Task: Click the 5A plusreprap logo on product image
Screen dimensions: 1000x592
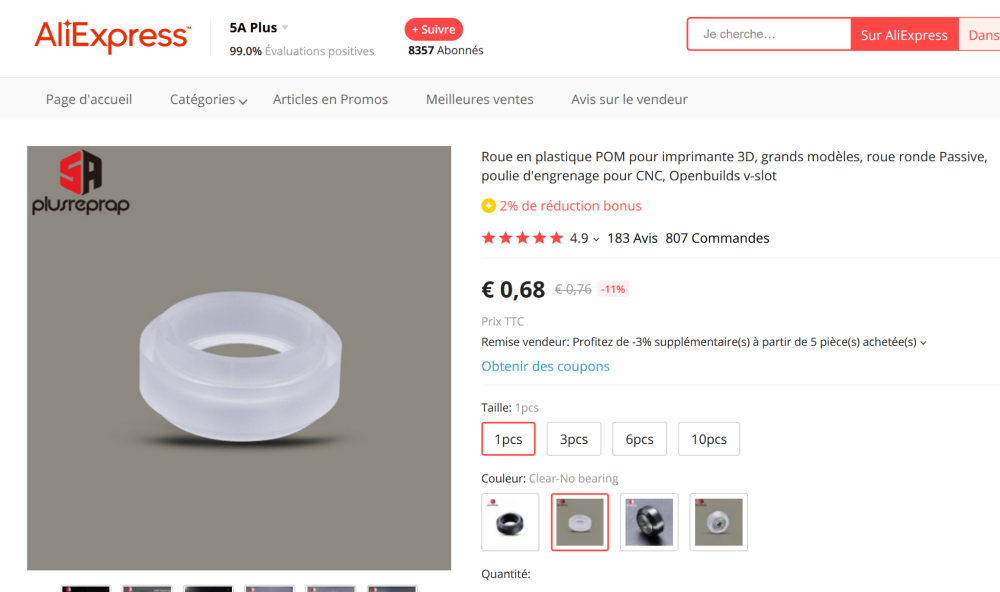Action: tap(80, 183)
